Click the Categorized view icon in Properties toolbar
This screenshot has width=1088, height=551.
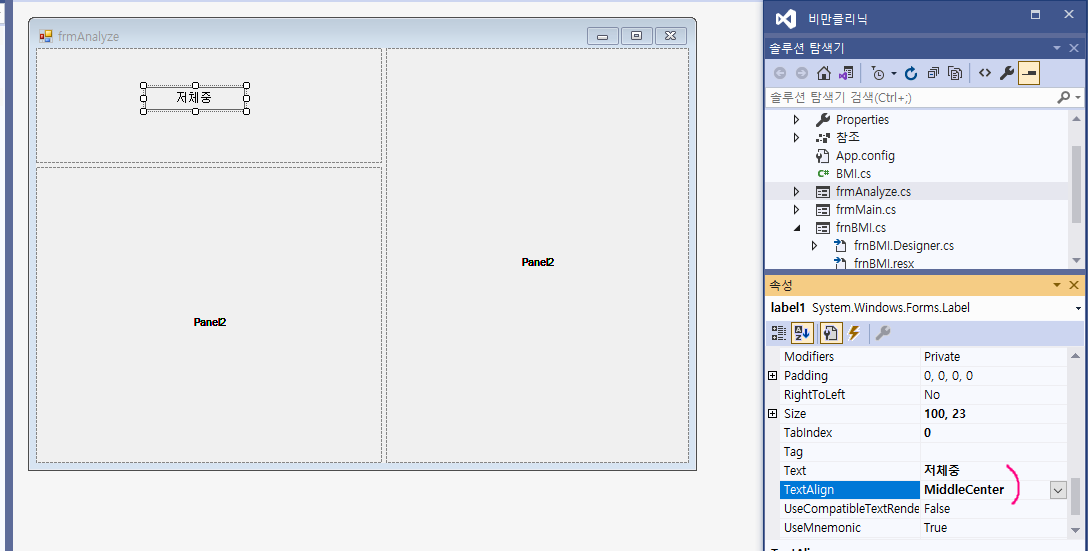(779, 333)
